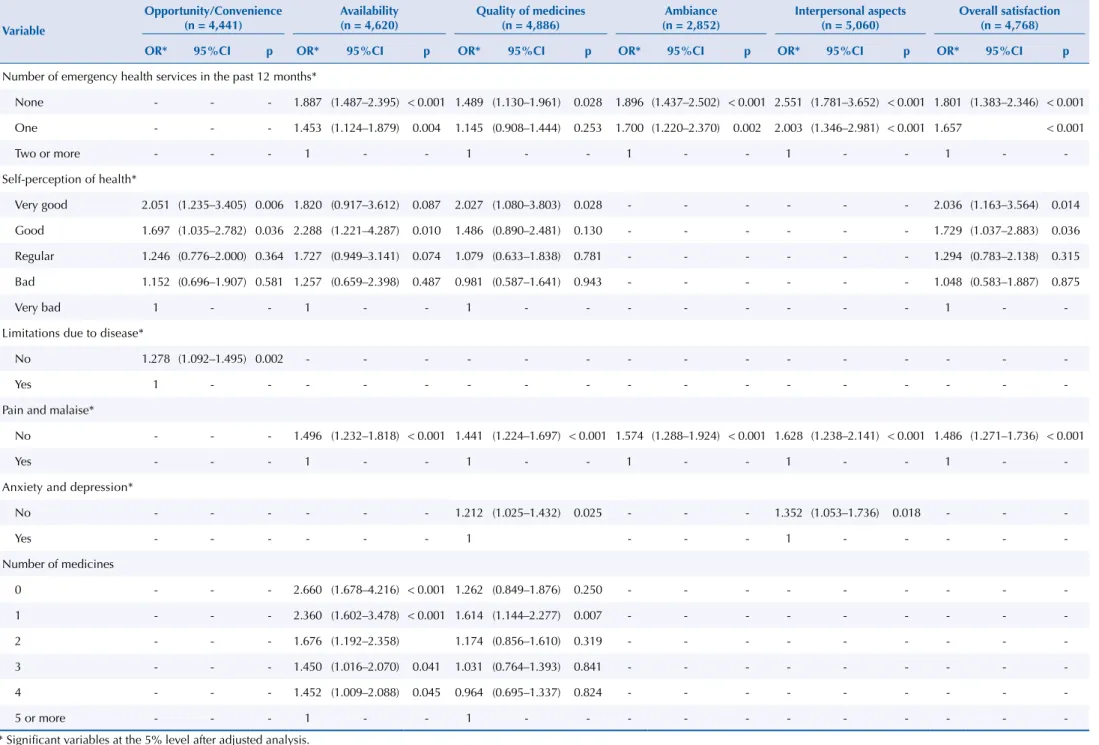This screenshot has width=1099, height=745.
Task: Click the value 1.352 under Interpersonal aspects
Action: (789, 513)
